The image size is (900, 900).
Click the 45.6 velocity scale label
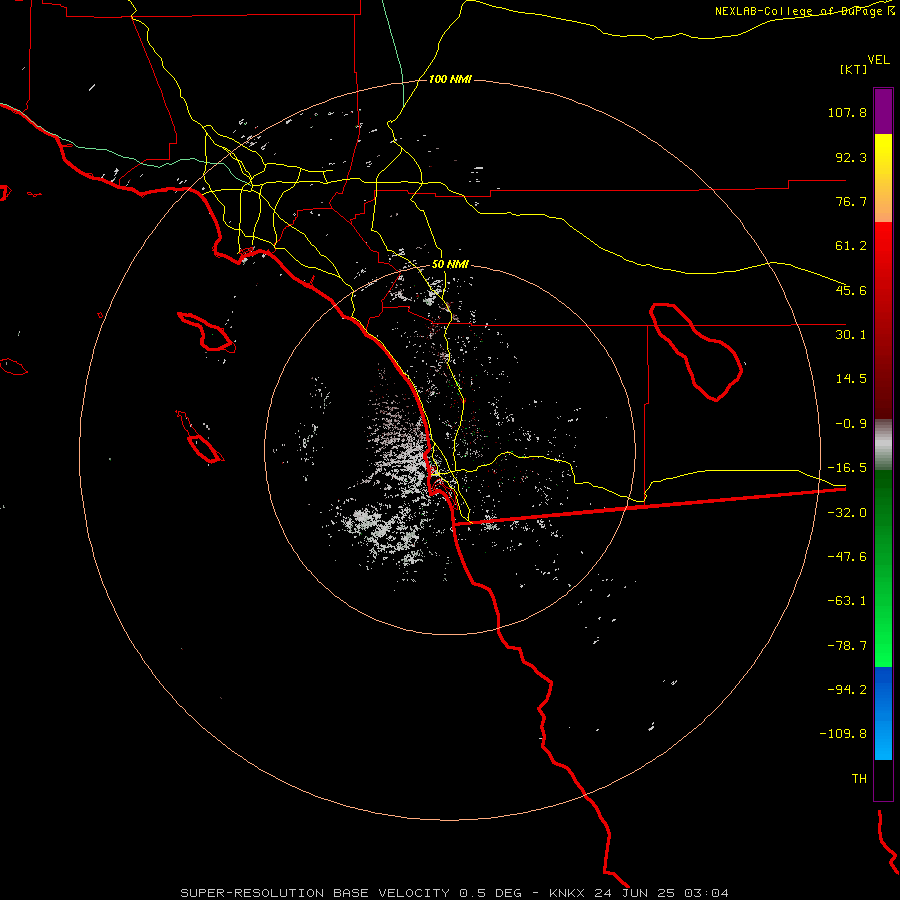tap(851, 290)
